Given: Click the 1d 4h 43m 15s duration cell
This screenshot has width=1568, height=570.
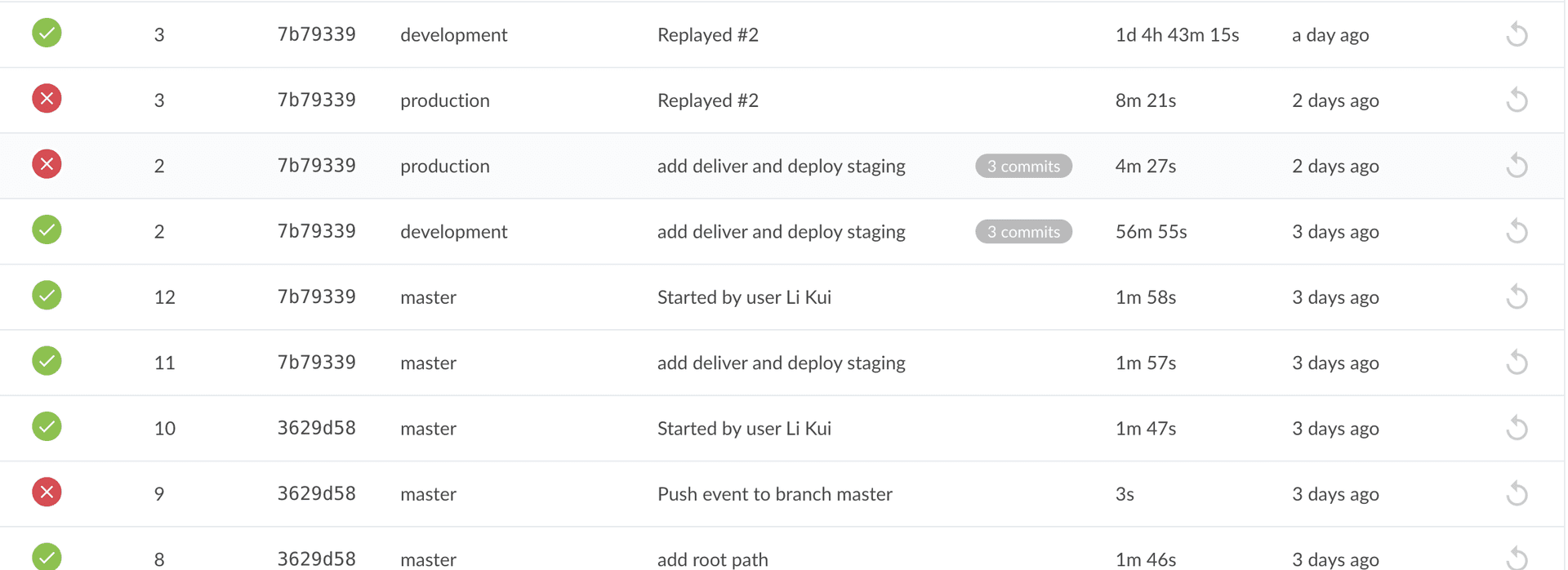Looking at the screenshot, I should point(1177,35).
